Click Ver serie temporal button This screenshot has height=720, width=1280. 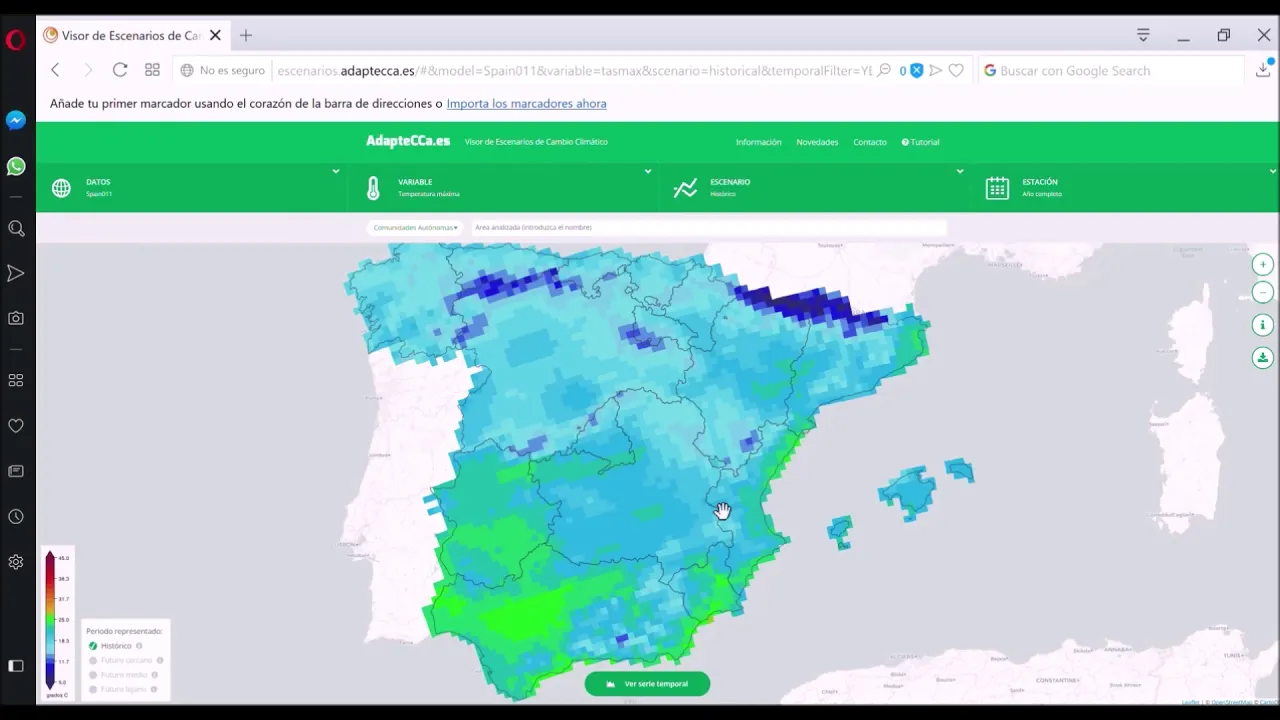click(x=647, y=684)
